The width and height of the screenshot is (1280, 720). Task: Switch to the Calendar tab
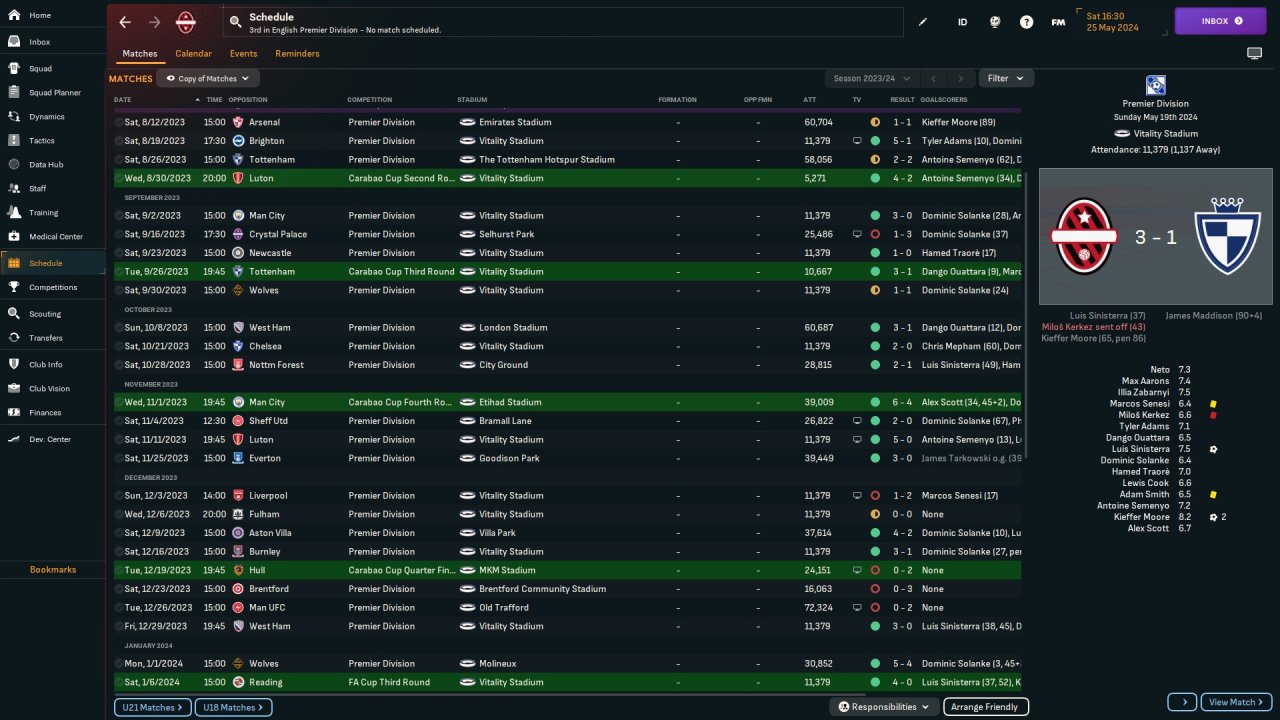click(193, 54)
